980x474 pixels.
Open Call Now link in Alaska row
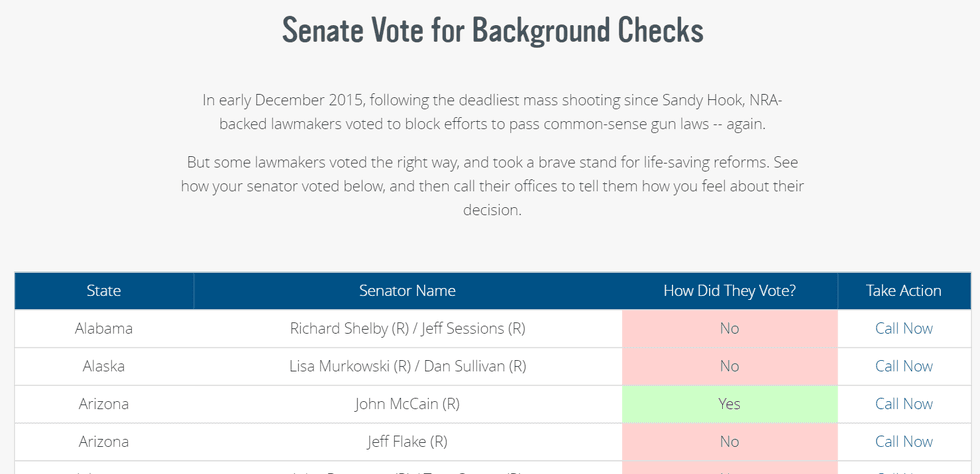click(903, 366)
